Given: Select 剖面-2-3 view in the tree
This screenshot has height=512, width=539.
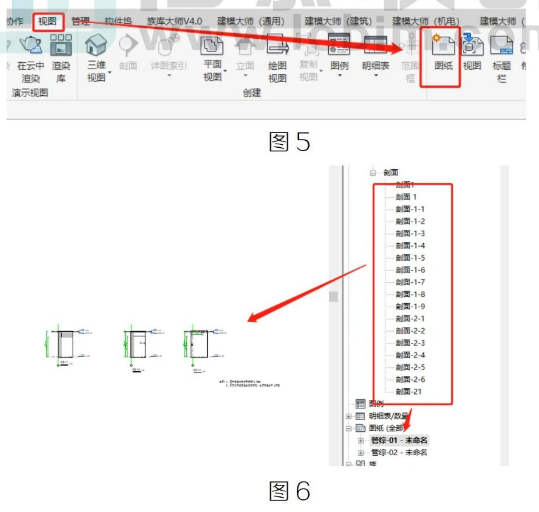Looking at the screenshot, I should click(410, 343).
